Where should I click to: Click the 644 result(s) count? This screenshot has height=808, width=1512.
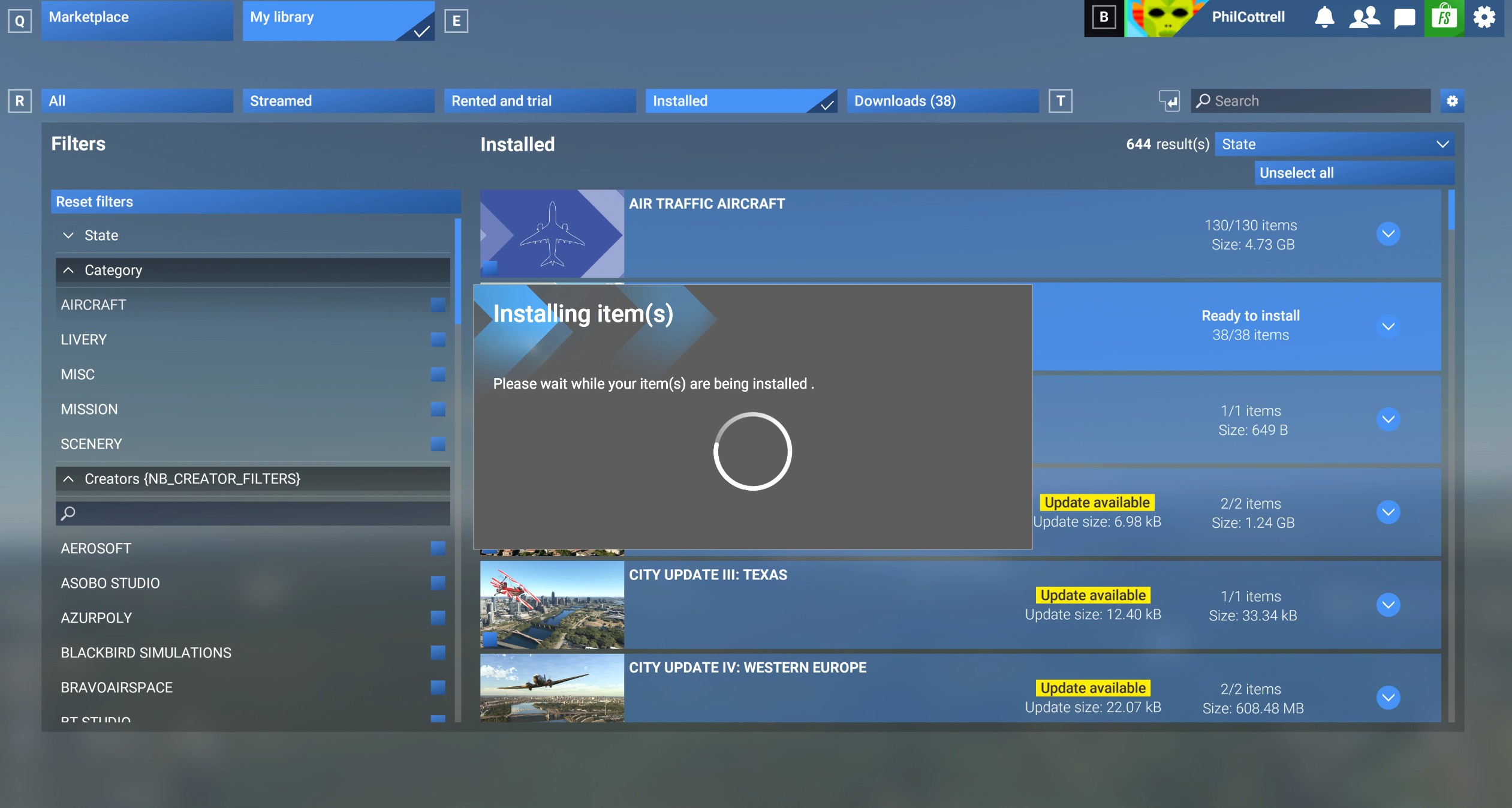[x=1168, y=144]
